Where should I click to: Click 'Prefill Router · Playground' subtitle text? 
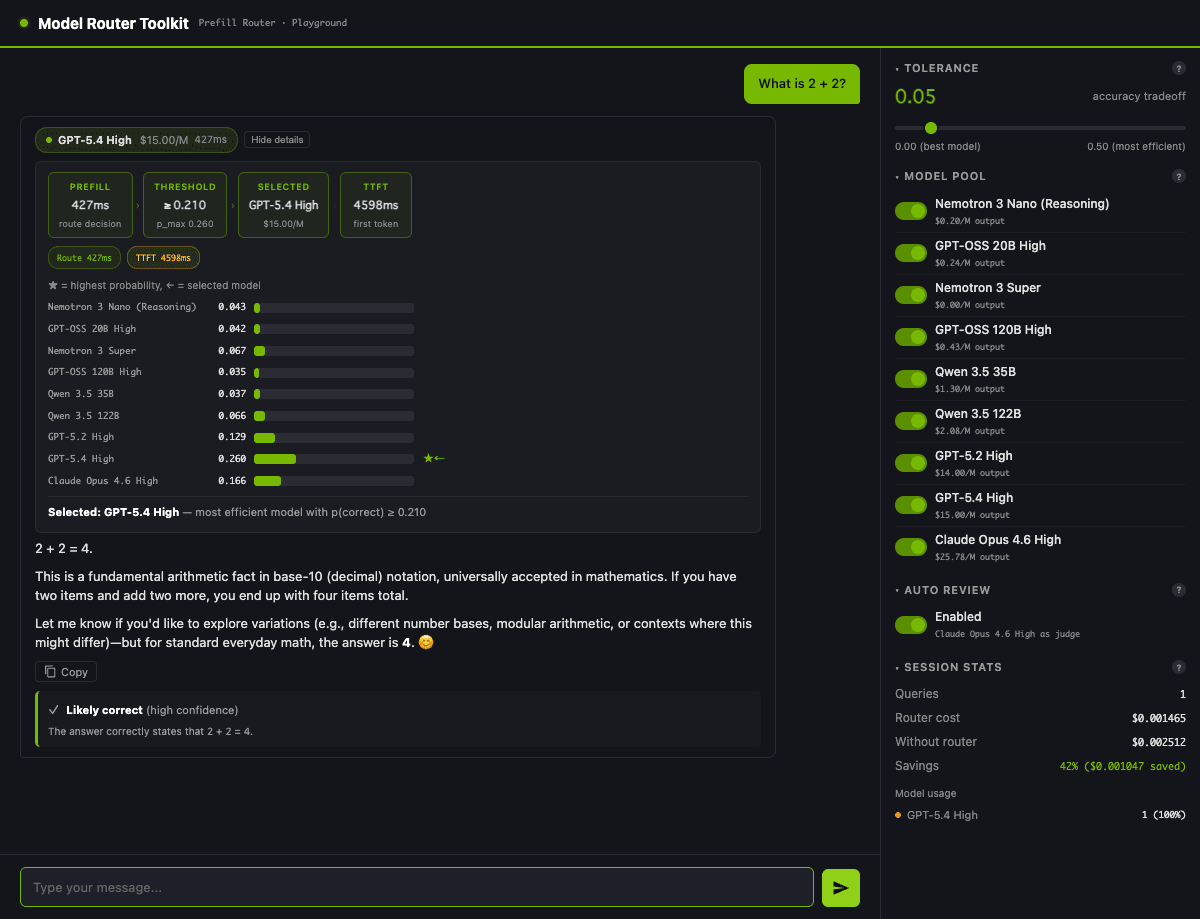(x=273, y=23)
